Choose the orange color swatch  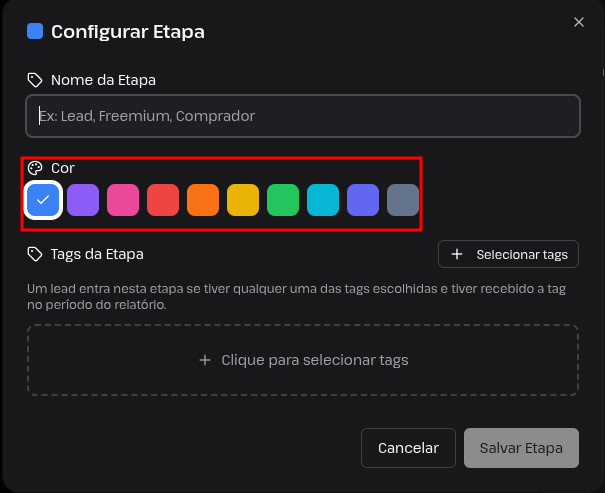click(x=203, y=200)
